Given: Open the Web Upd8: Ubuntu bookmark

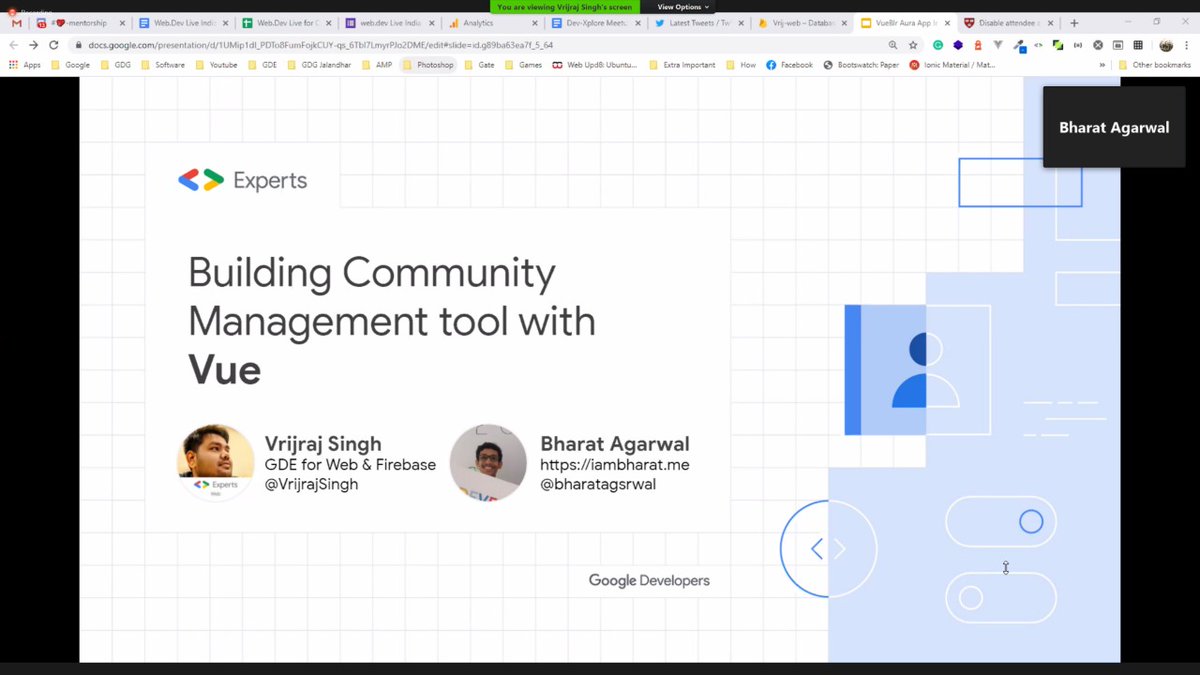Looking at the screenshot, I should click(x=595, y=65).
